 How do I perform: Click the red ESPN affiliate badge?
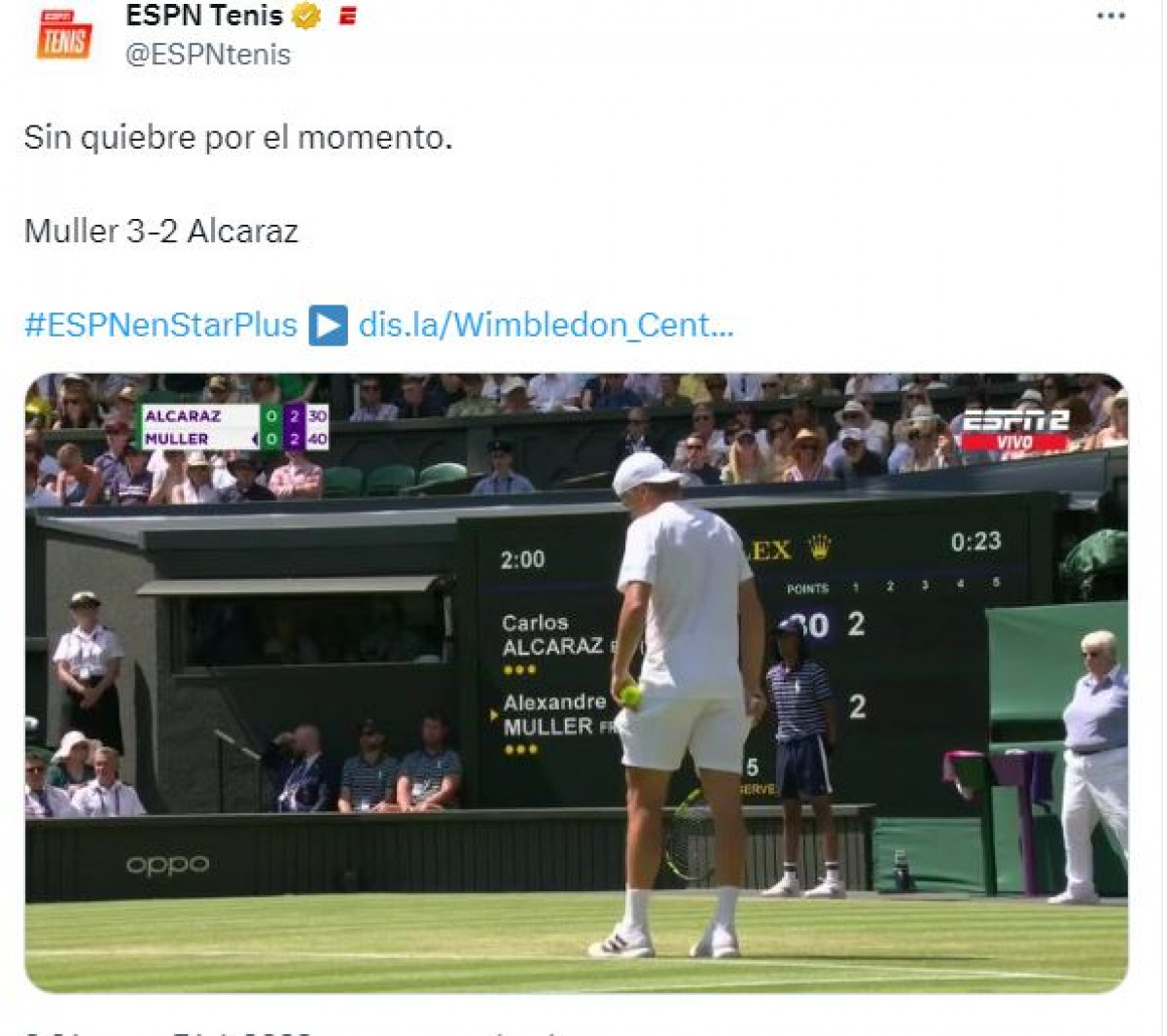(x=347, y=16)
